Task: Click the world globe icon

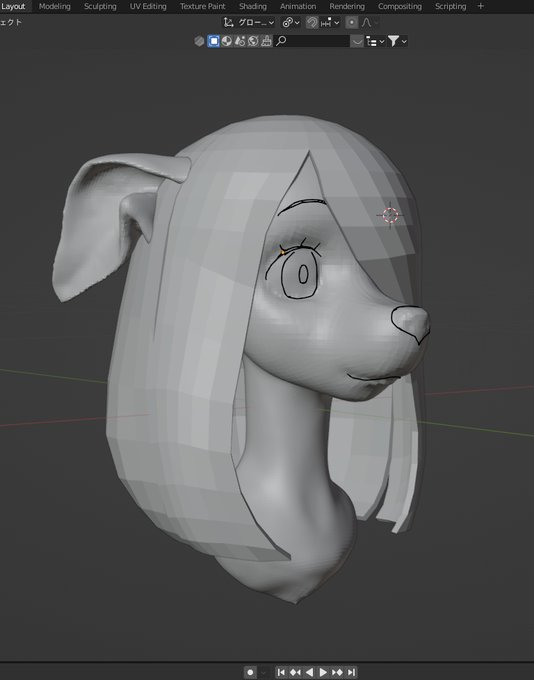Action: click(253, 41)
